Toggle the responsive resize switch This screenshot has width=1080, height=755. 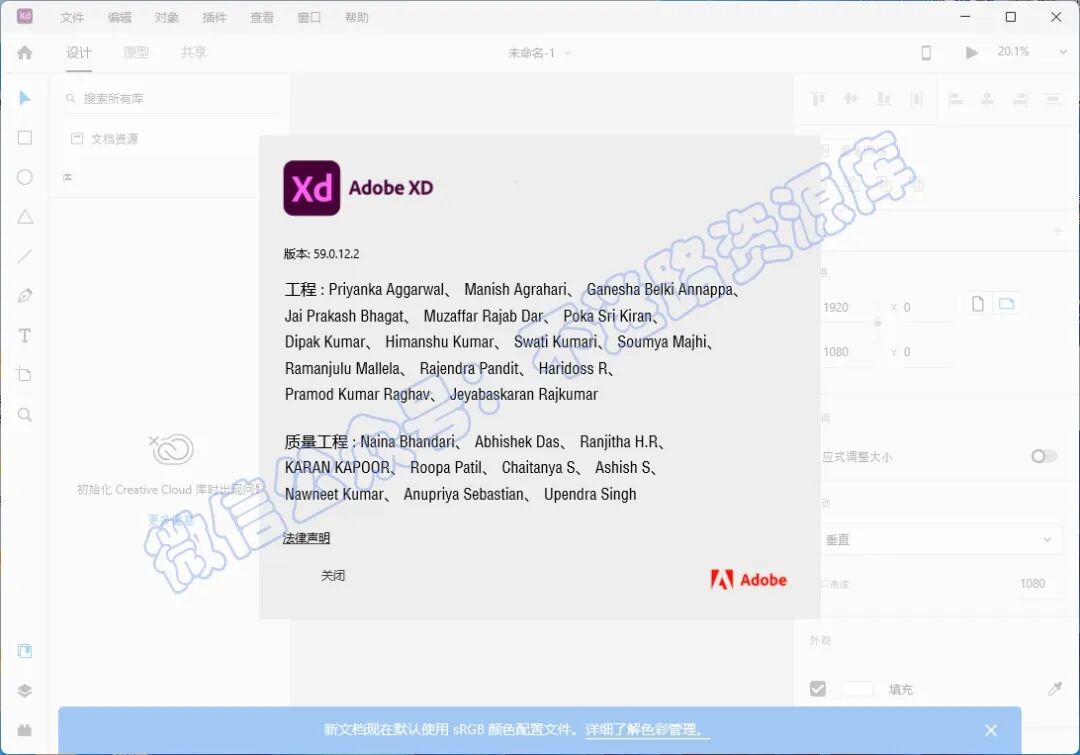click(x=1043, y=456)
